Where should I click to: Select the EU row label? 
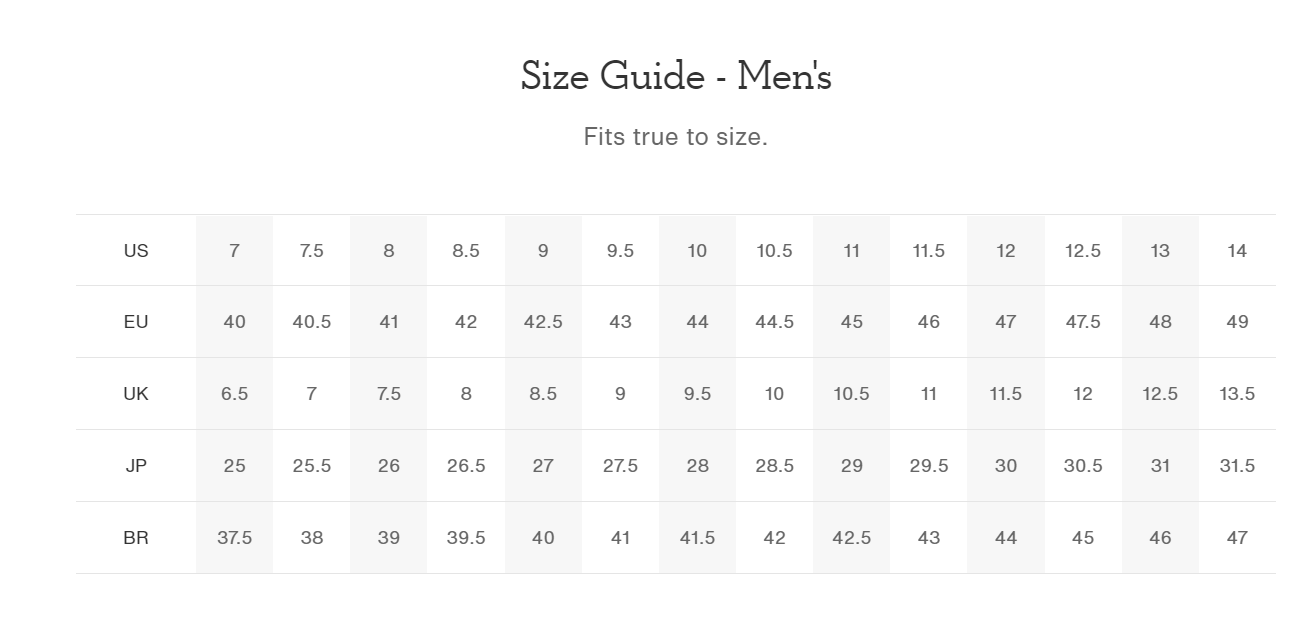pyautogui.click(x=136, y=322)
